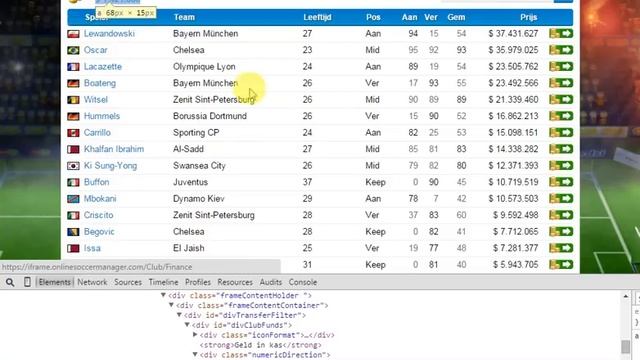Collapse the frameContentHolder div node
The width and height of the screenshot is (640, 360).
point(163,295)
